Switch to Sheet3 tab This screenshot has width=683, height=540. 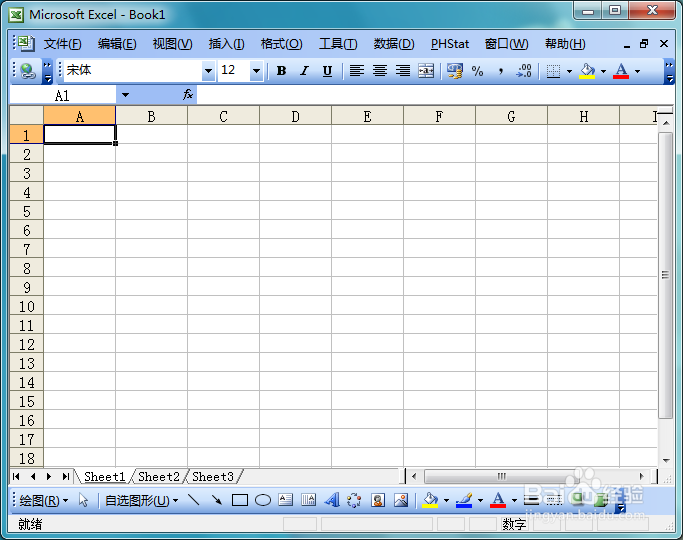(213, 477)
